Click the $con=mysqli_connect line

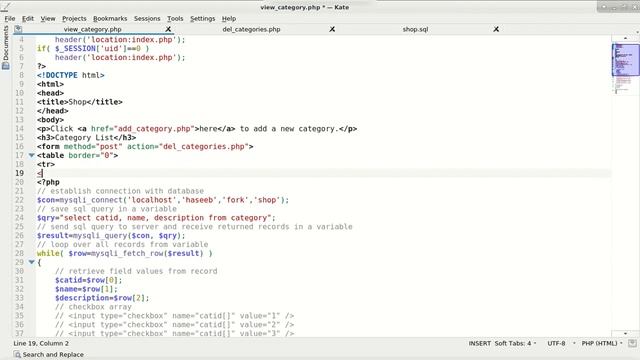(x=163, y=200)
